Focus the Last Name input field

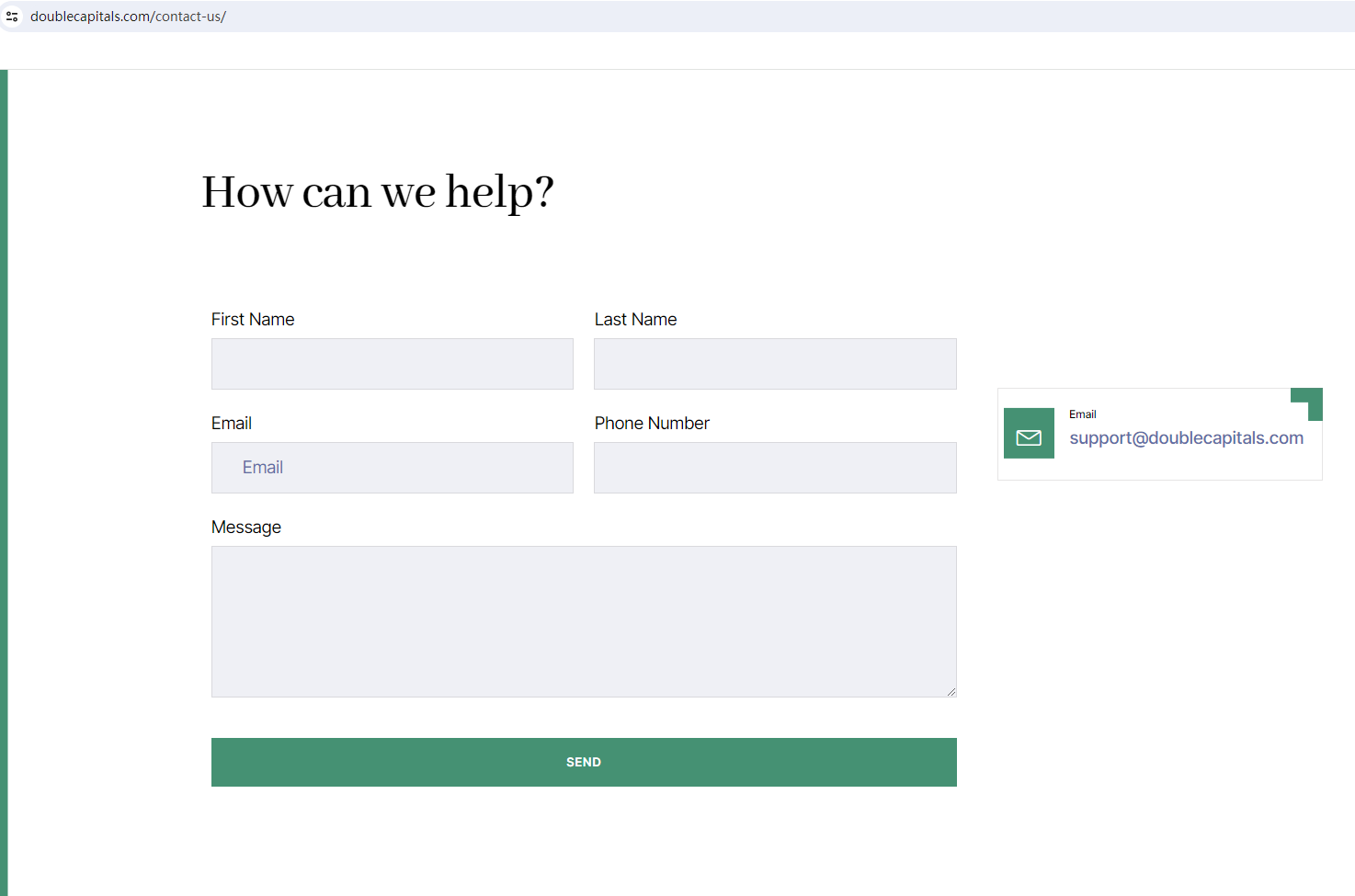coord(775,364)
